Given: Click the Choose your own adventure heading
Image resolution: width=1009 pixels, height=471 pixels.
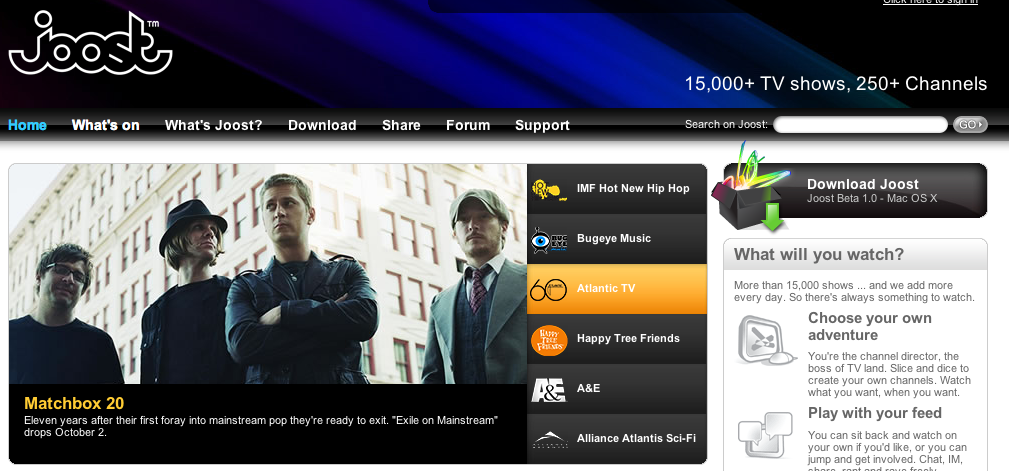Looking at the screenshot, I should [870, 326].
